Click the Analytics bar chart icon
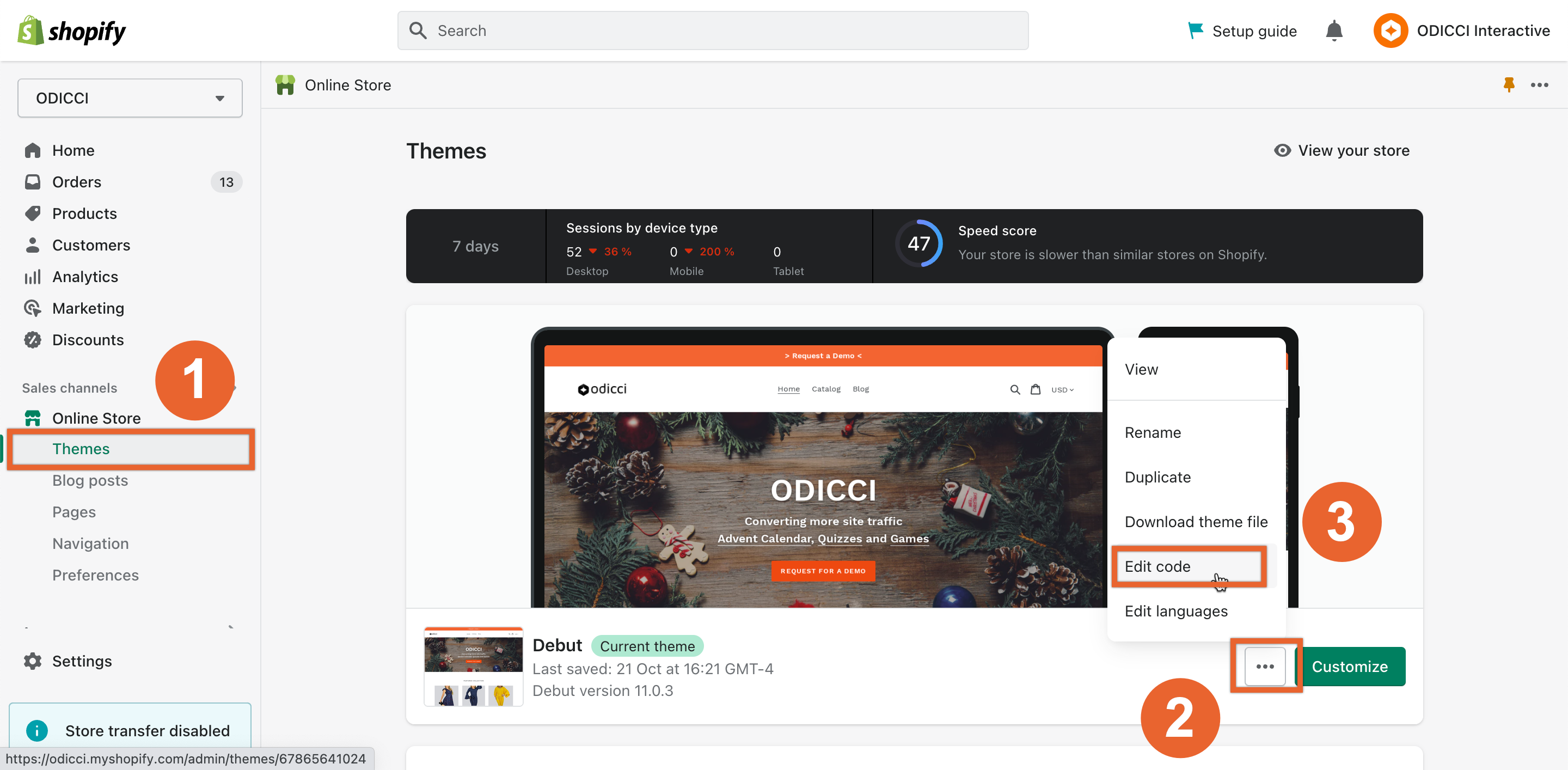 (33, 277)
